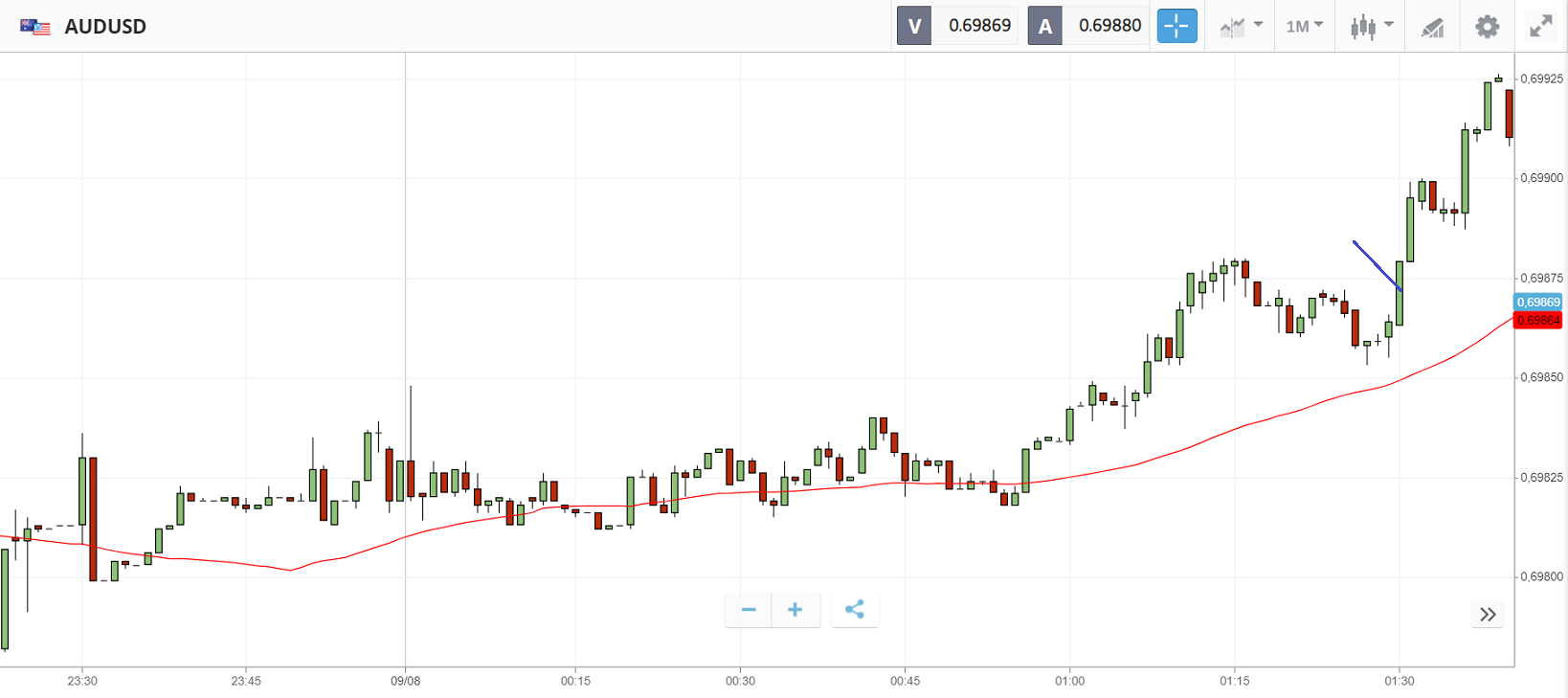Expand chart to fullscreen
This screenshot has width=1568, height=698.
pos(1540,26)
